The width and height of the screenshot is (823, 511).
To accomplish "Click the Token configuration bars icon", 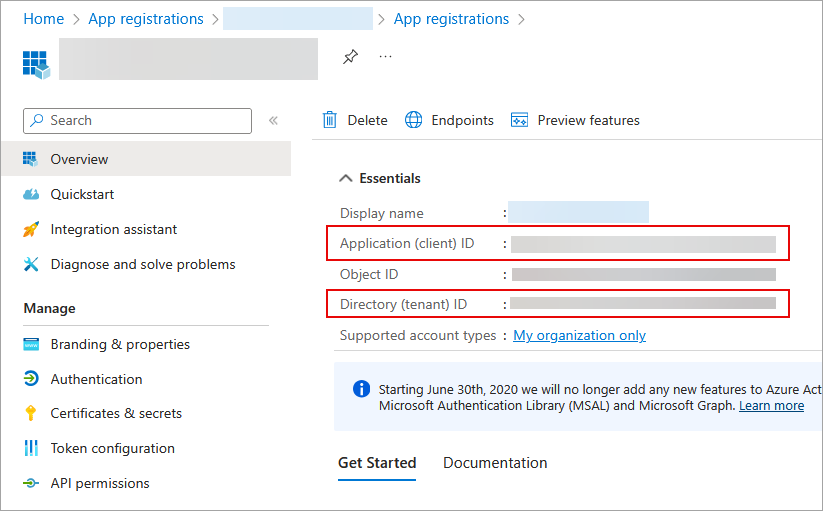I will (31, 448).
